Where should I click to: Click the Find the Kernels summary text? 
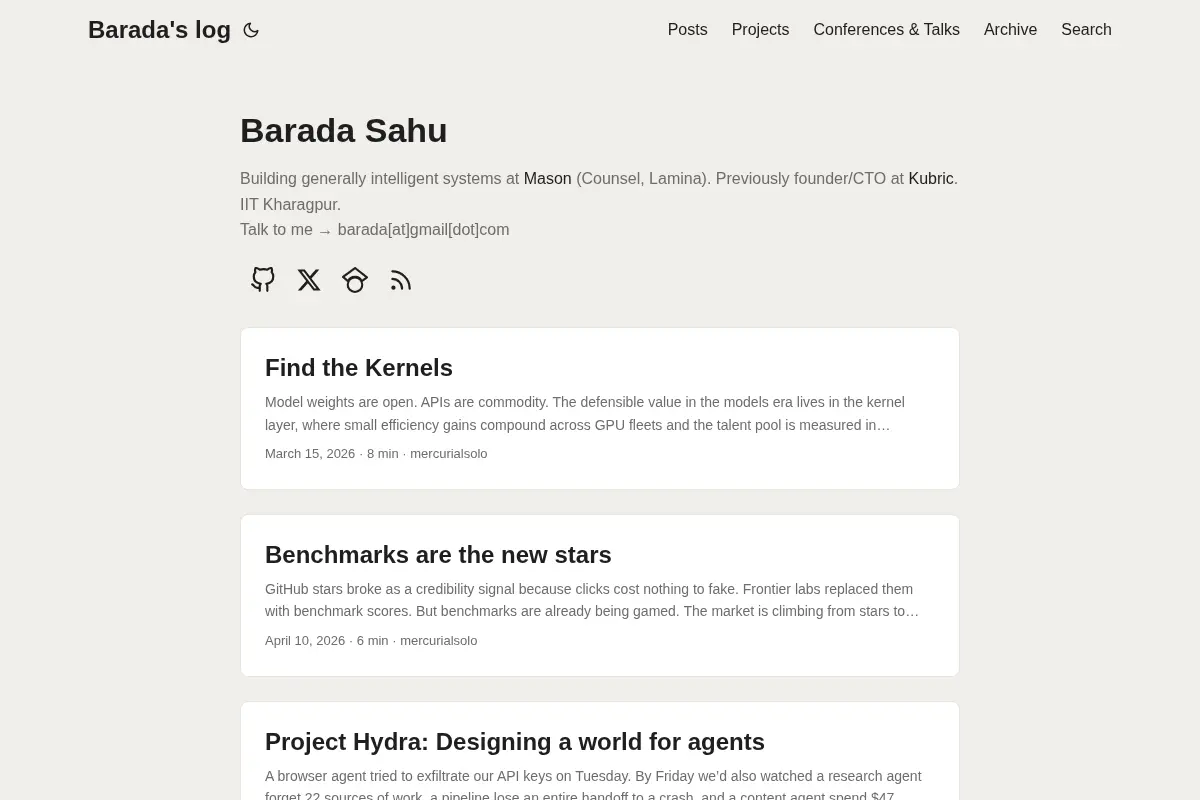(x=585, y=414)
